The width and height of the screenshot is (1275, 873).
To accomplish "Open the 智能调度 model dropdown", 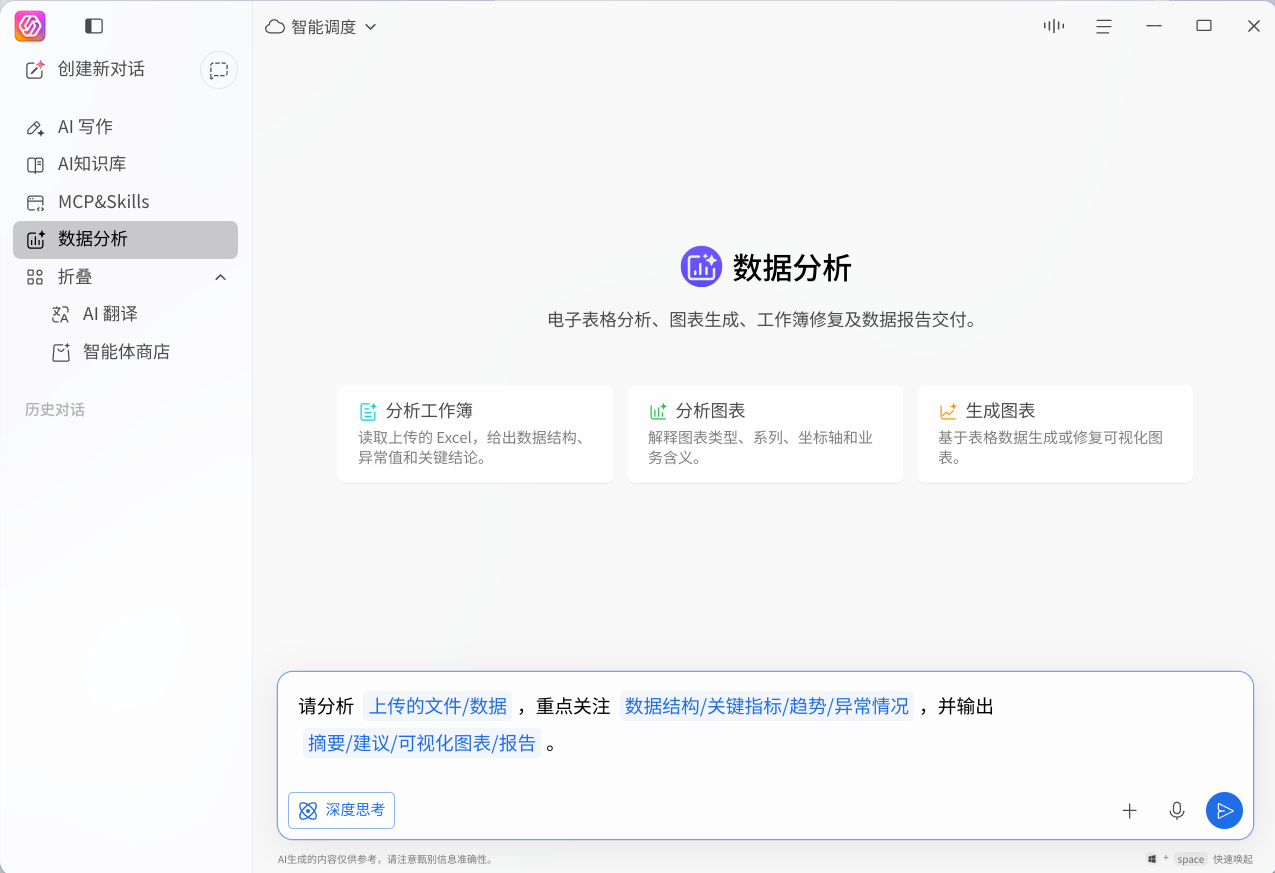I will coord(321,27).
